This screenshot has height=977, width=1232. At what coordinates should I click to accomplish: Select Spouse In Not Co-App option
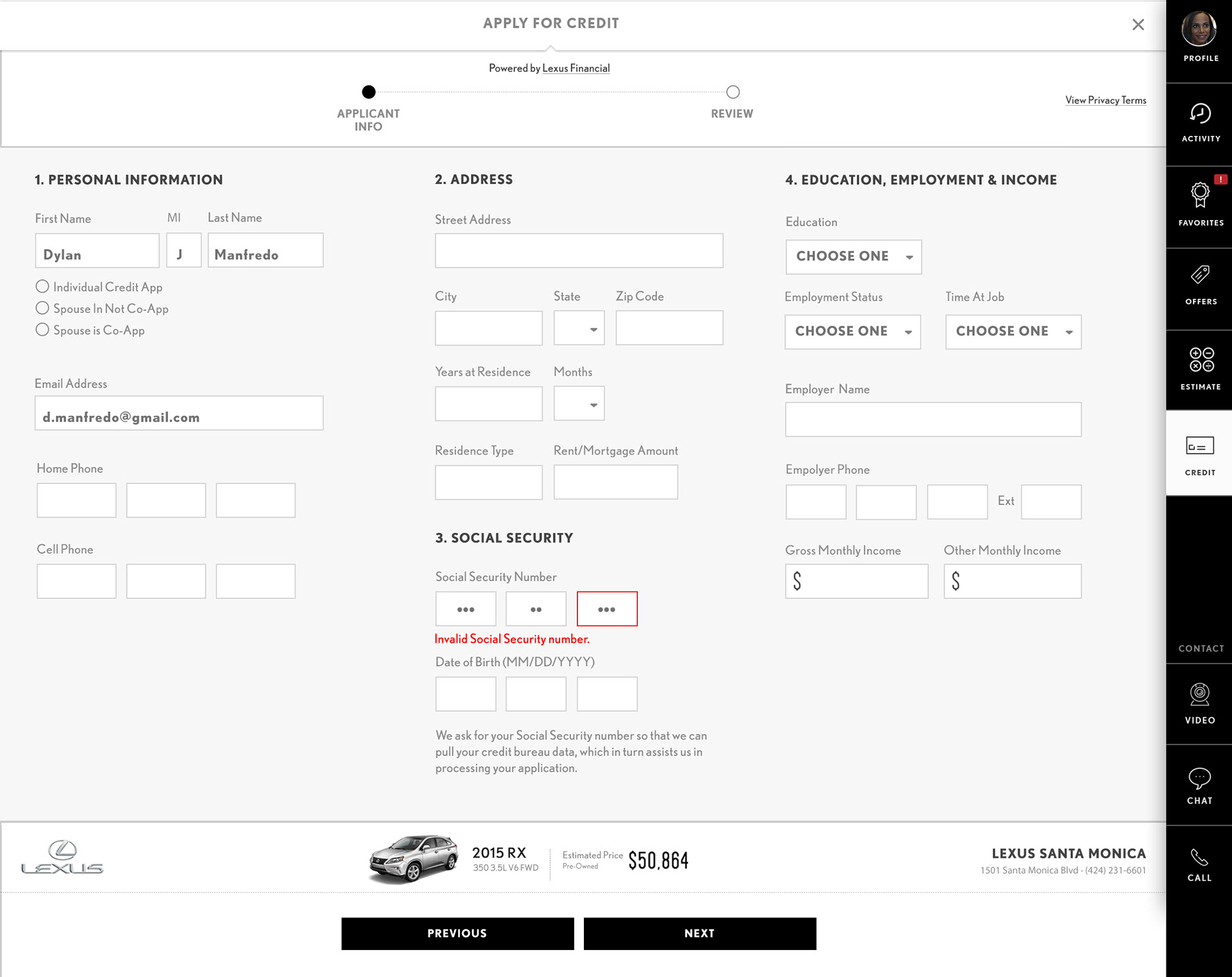click(x=42, y=308)
